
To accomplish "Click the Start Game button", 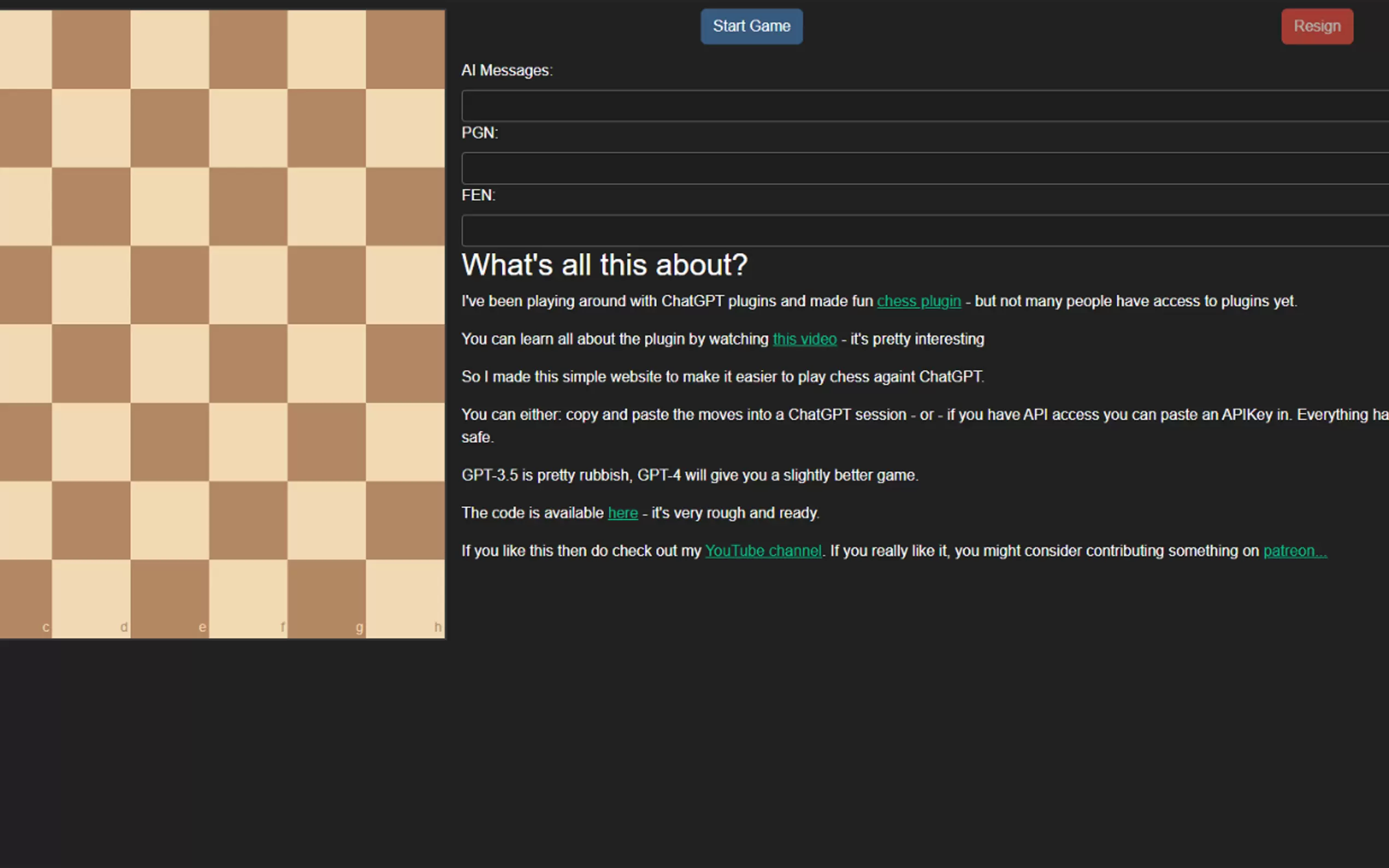I will point(751,26).
